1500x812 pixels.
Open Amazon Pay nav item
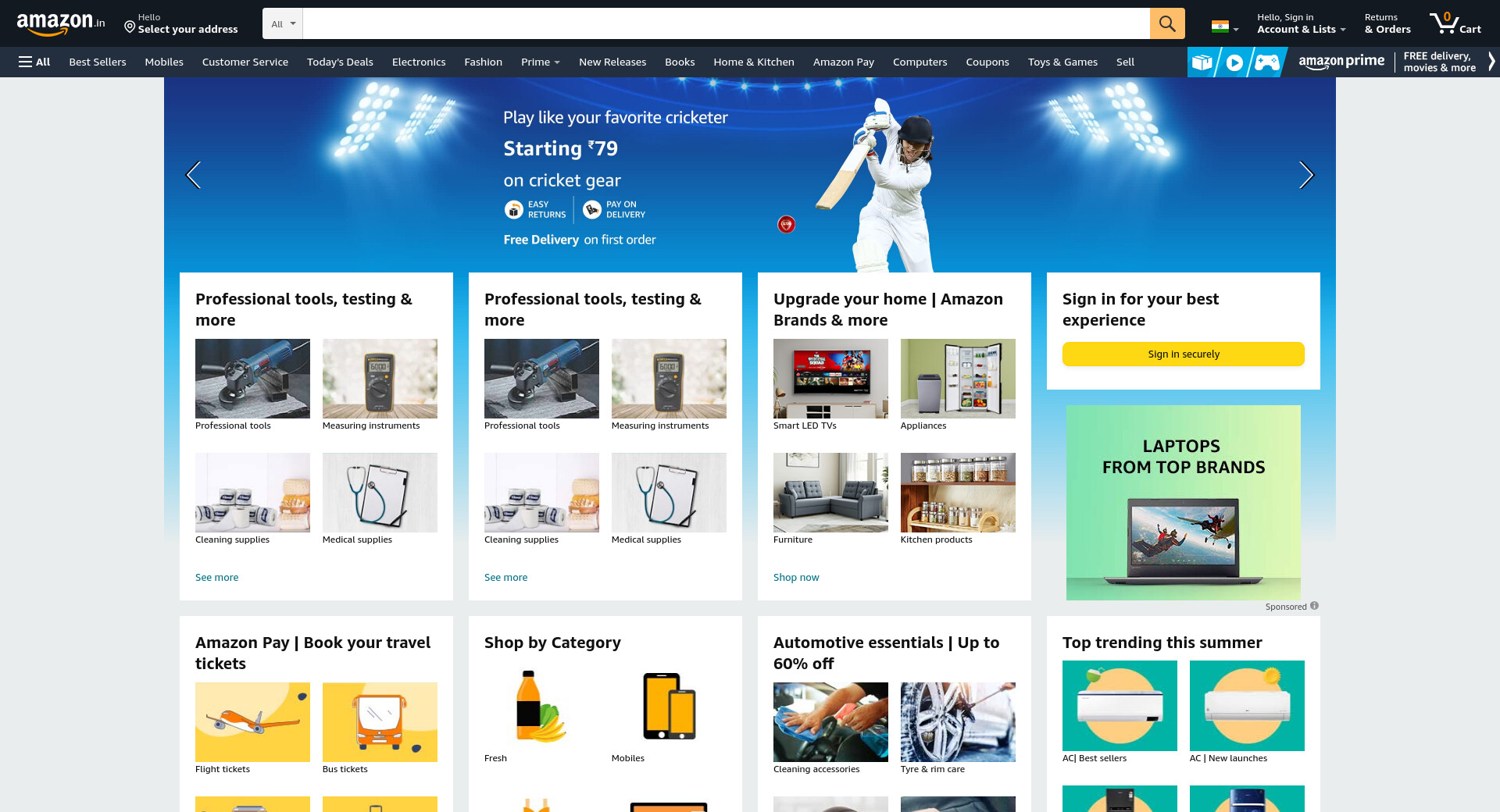[844, 62]
